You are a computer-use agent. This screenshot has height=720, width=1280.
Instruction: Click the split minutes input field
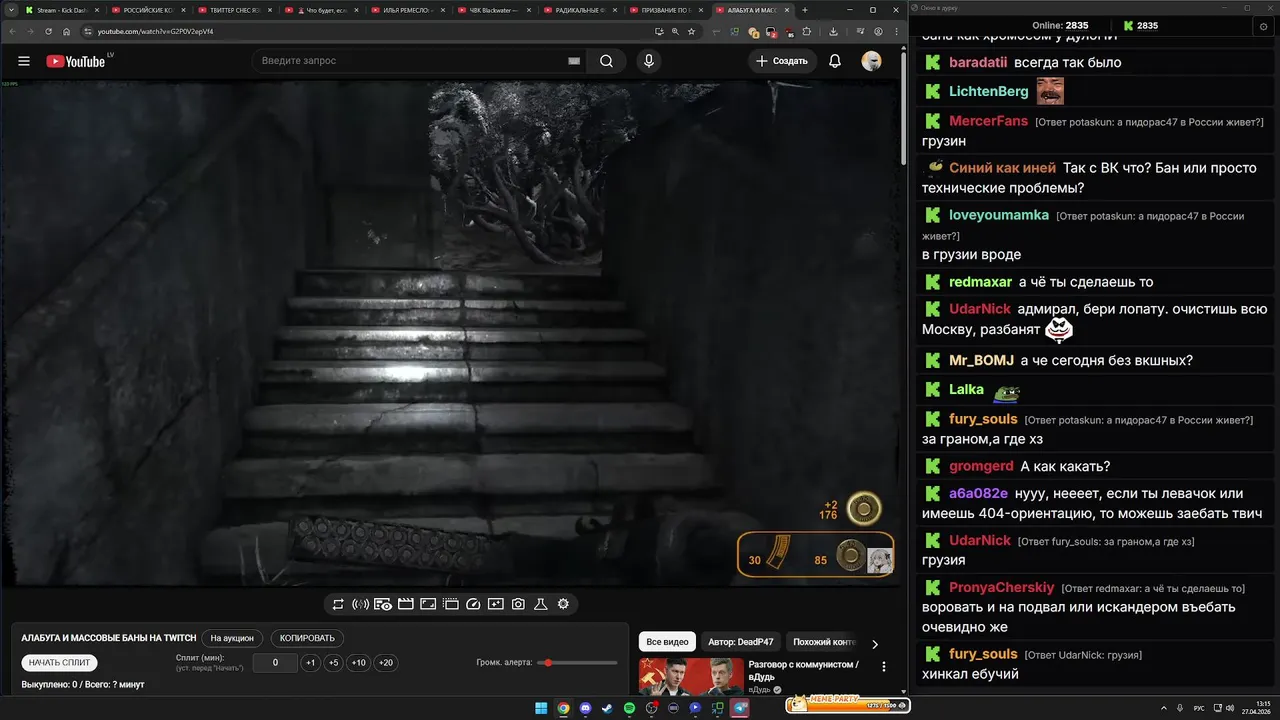(275, 663)
